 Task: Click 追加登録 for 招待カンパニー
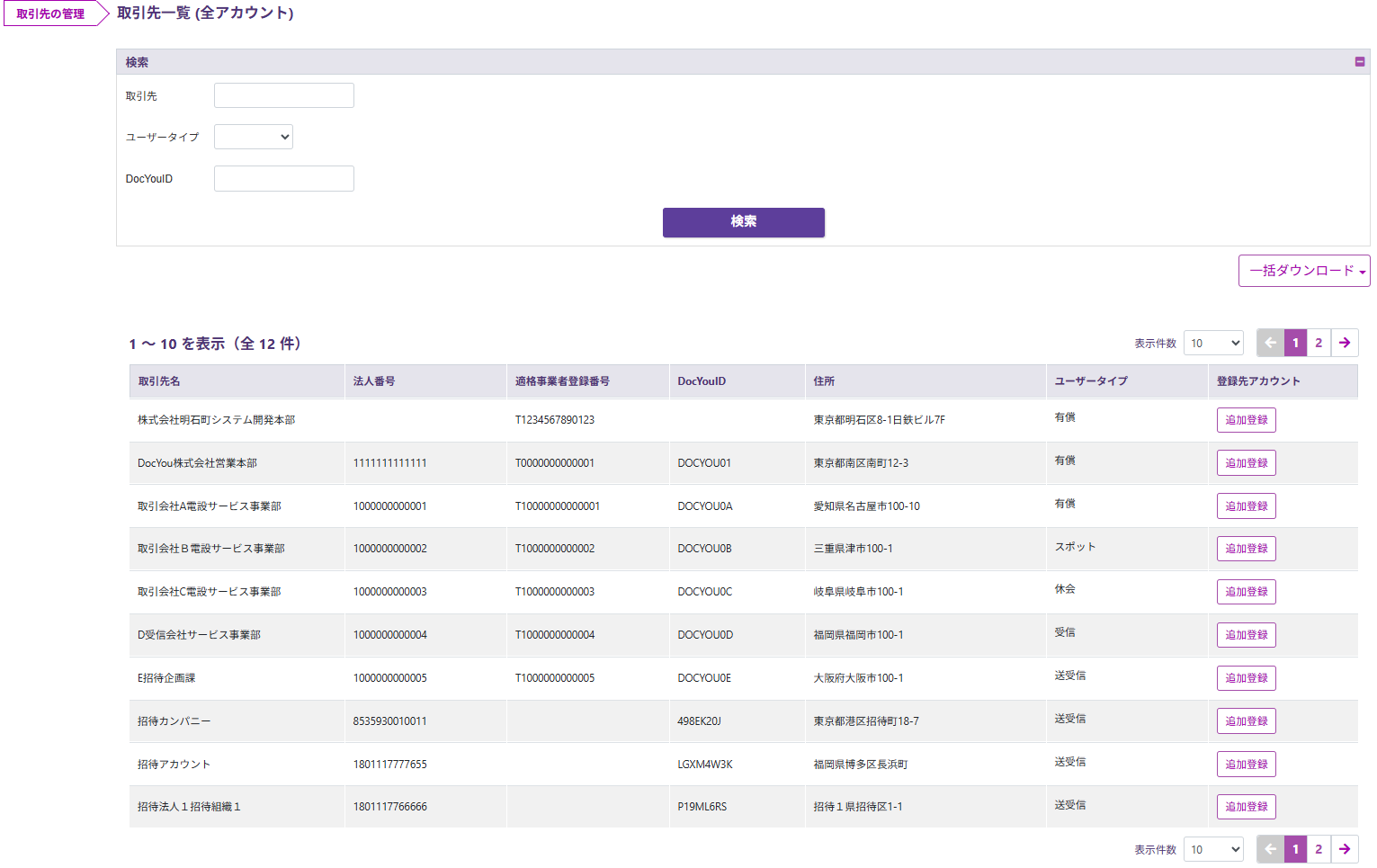1246,721
